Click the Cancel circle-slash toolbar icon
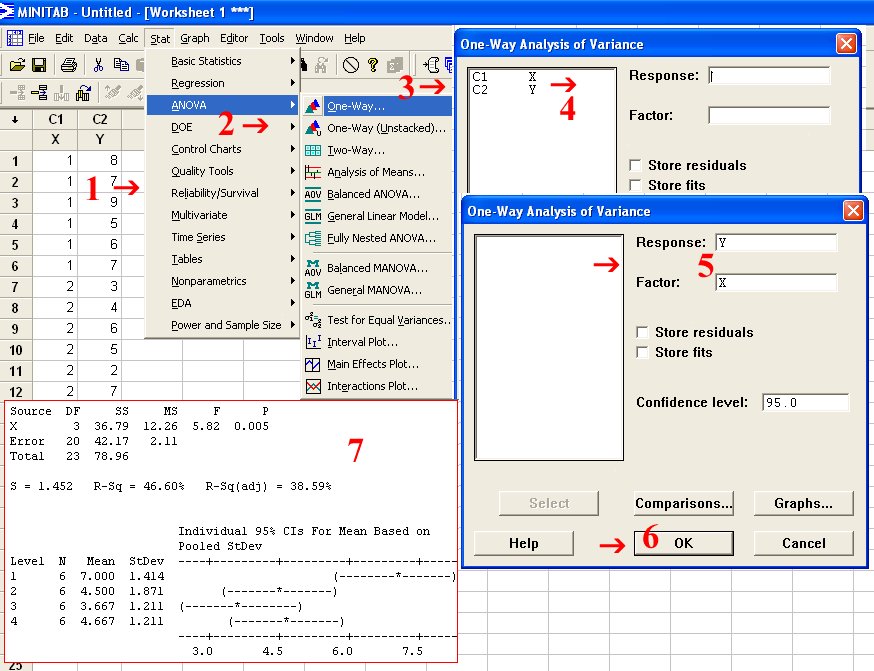The width and height of the screenshot is (874, 671). point(351,65)
